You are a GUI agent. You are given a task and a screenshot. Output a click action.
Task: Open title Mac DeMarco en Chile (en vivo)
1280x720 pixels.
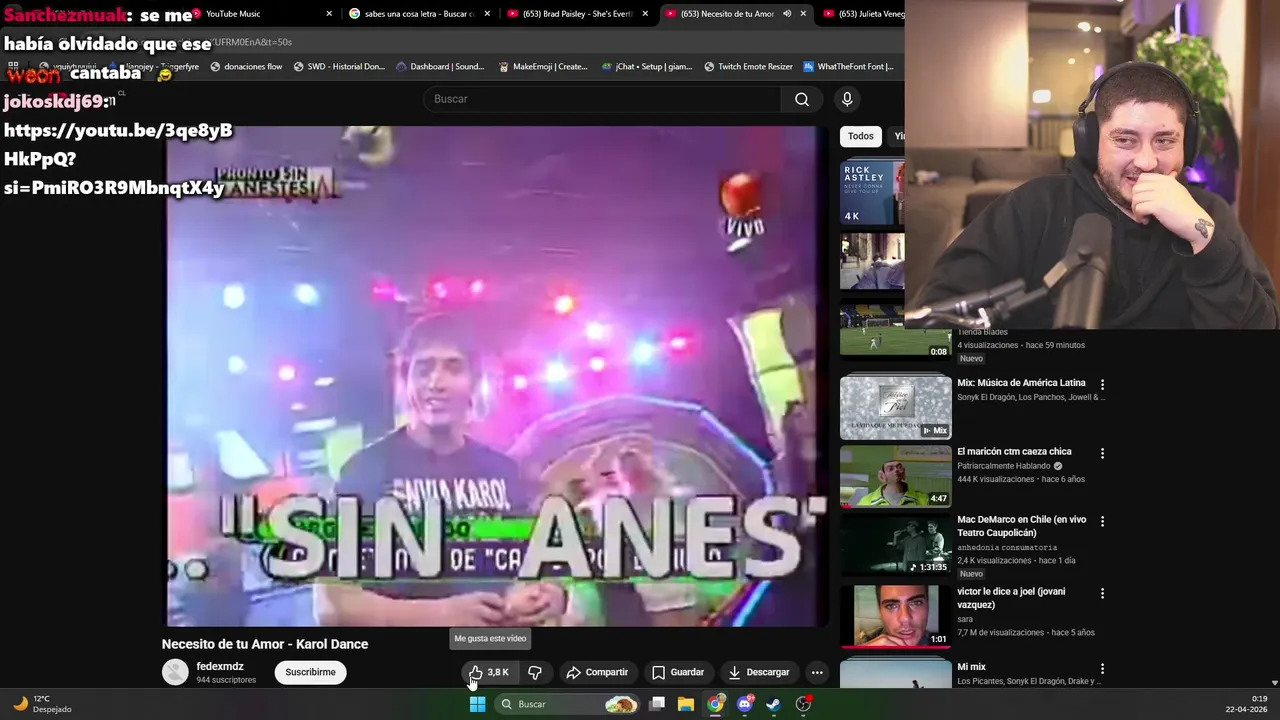(1021, 526)
